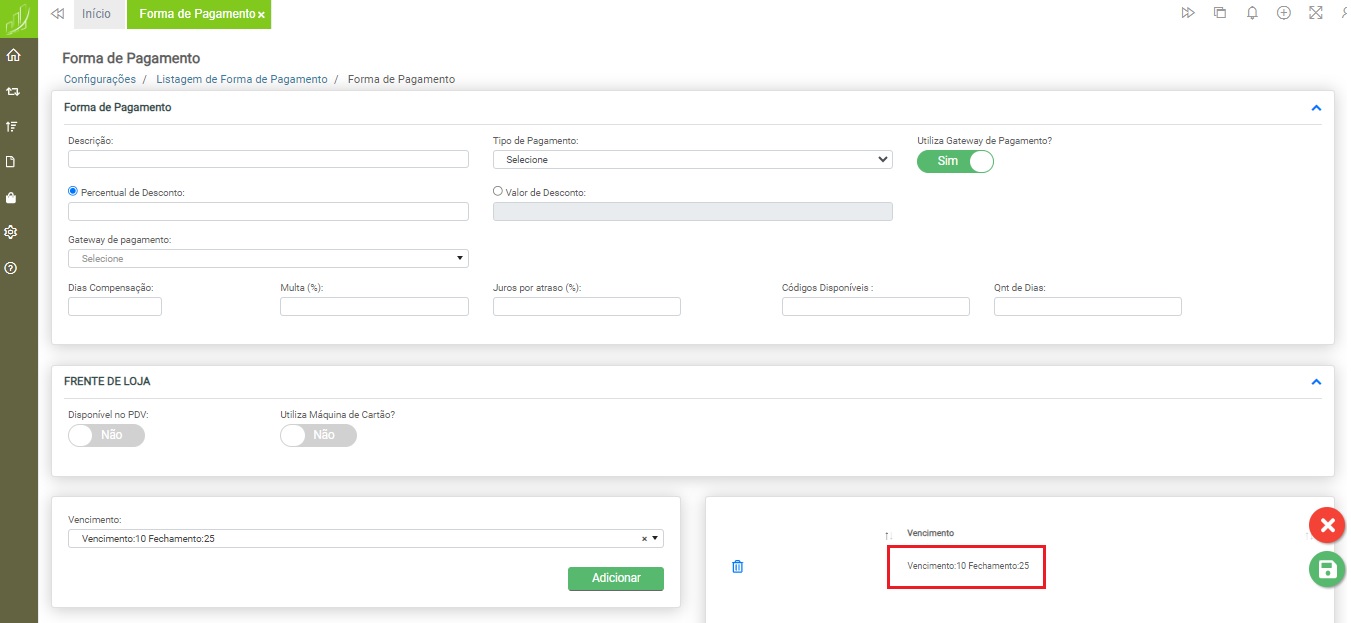Click the green save floppy disk button
Image resolution: width=1351 pixels, height=623 pixels.
[x=1326, y=569]
